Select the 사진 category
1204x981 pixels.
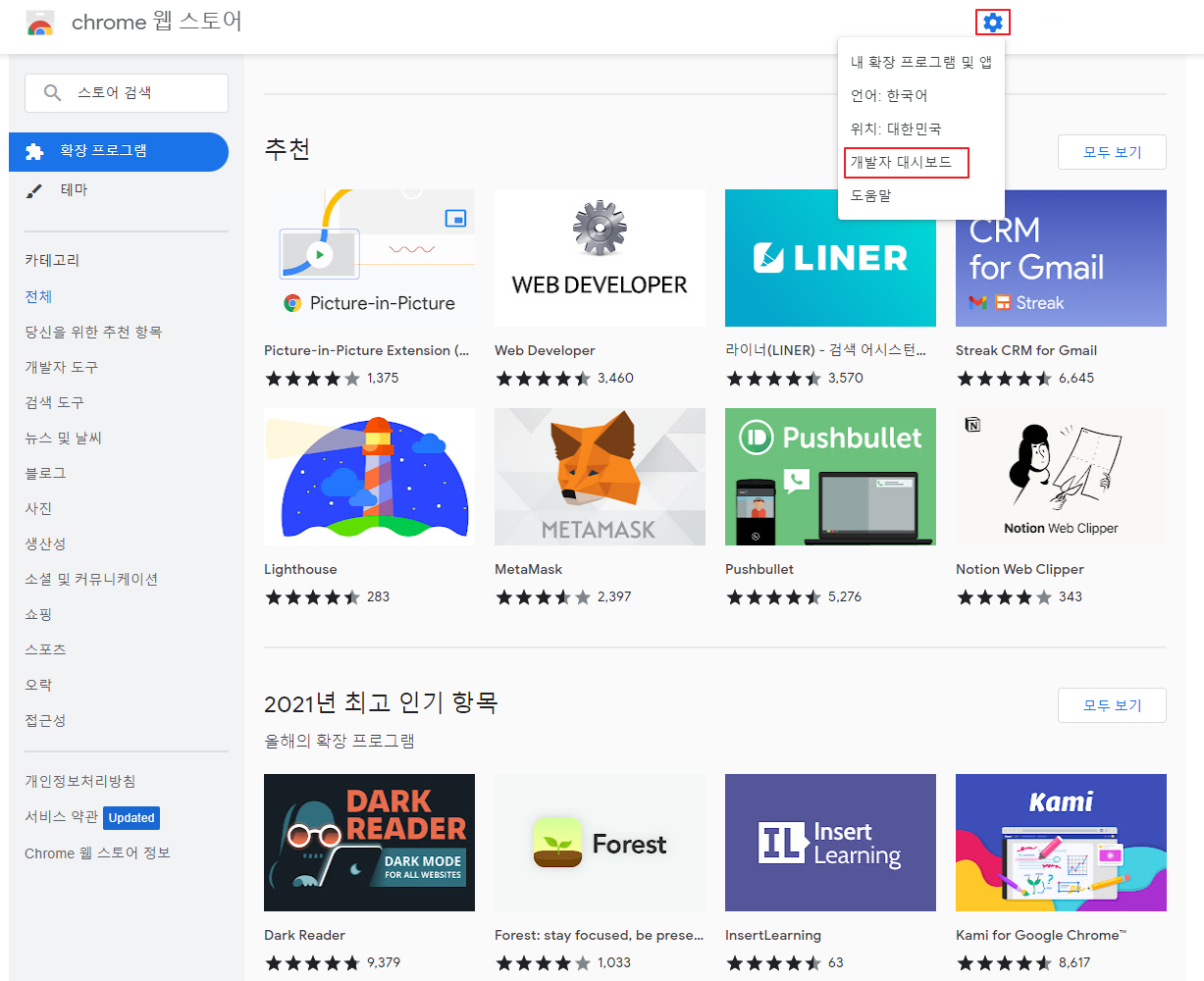pos(38,508)
